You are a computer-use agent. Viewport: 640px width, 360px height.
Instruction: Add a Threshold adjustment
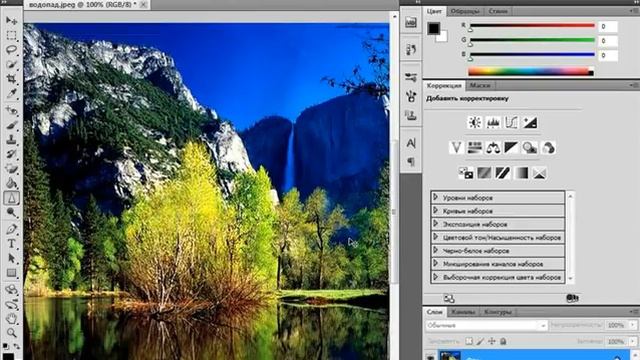click(502, 173)
